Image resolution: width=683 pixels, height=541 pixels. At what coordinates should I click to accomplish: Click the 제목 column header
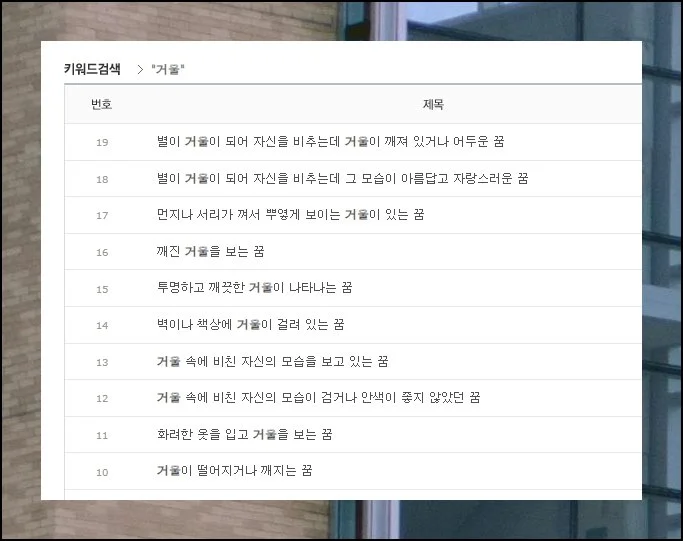(433, 104)
